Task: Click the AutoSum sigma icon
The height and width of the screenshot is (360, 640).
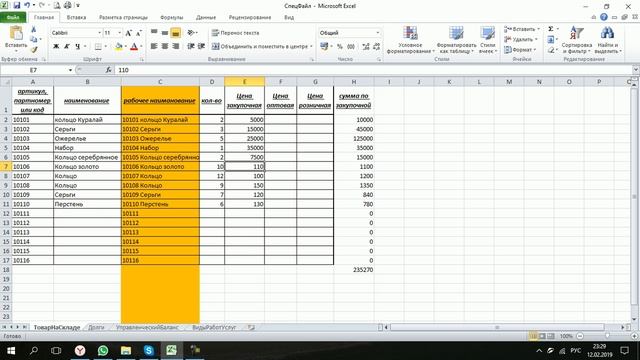Action: 551,29
